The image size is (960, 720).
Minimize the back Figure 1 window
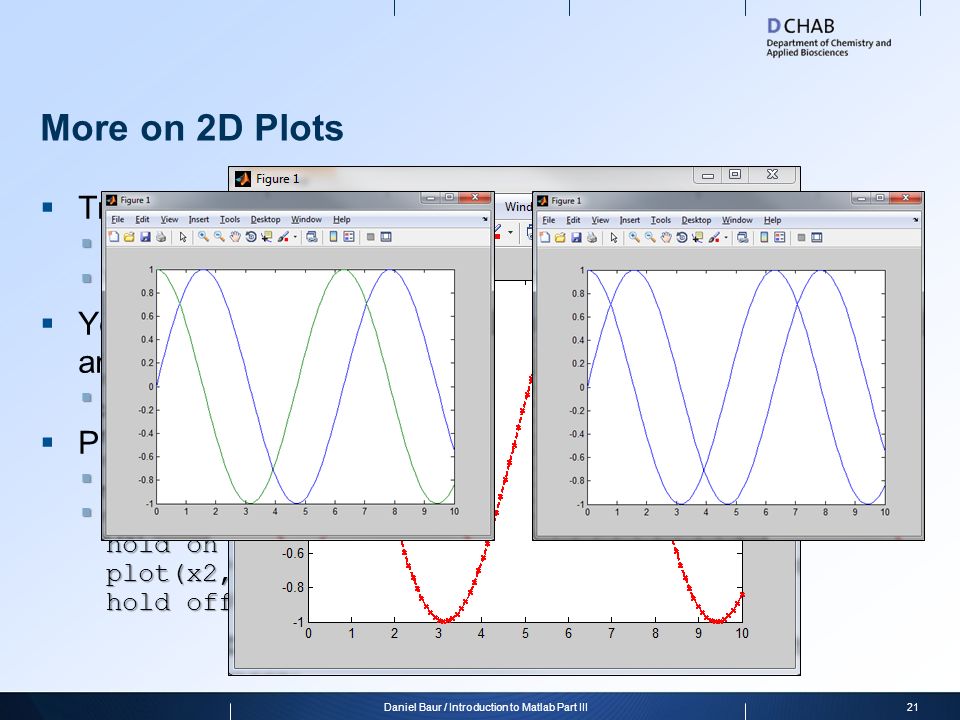[708, 175]
